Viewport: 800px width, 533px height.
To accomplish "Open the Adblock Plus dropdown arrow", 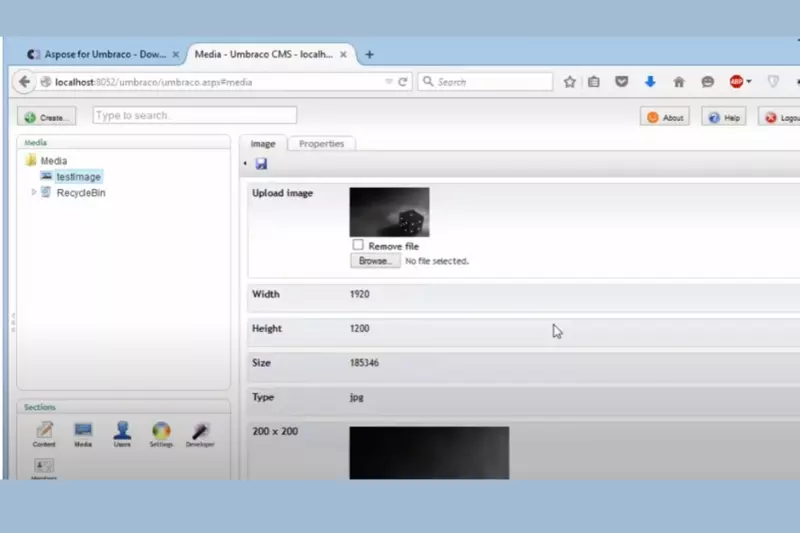I will point(748,82).
